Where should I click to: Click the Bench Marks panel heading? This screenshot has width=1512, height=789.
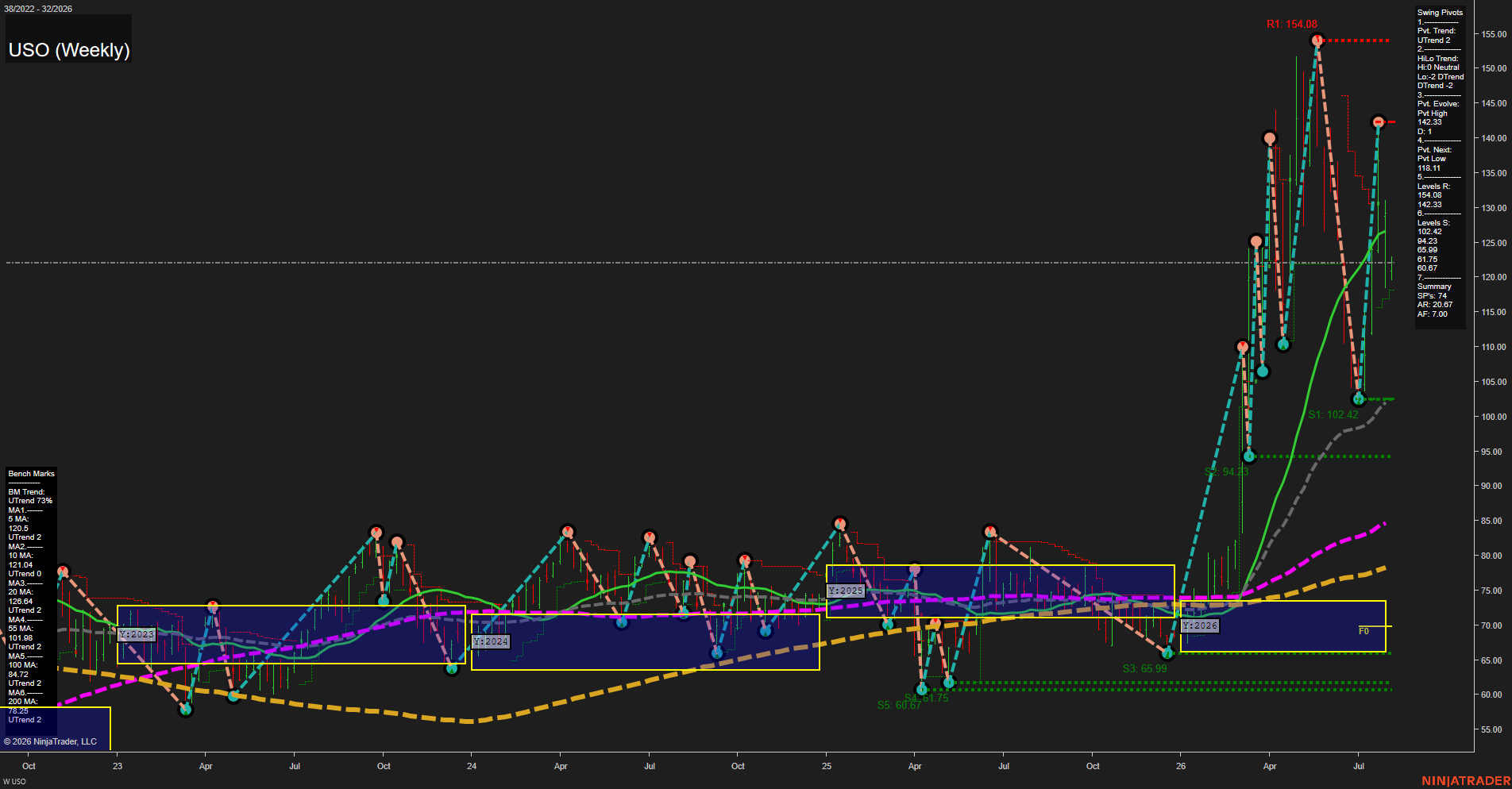pos(32,474)
